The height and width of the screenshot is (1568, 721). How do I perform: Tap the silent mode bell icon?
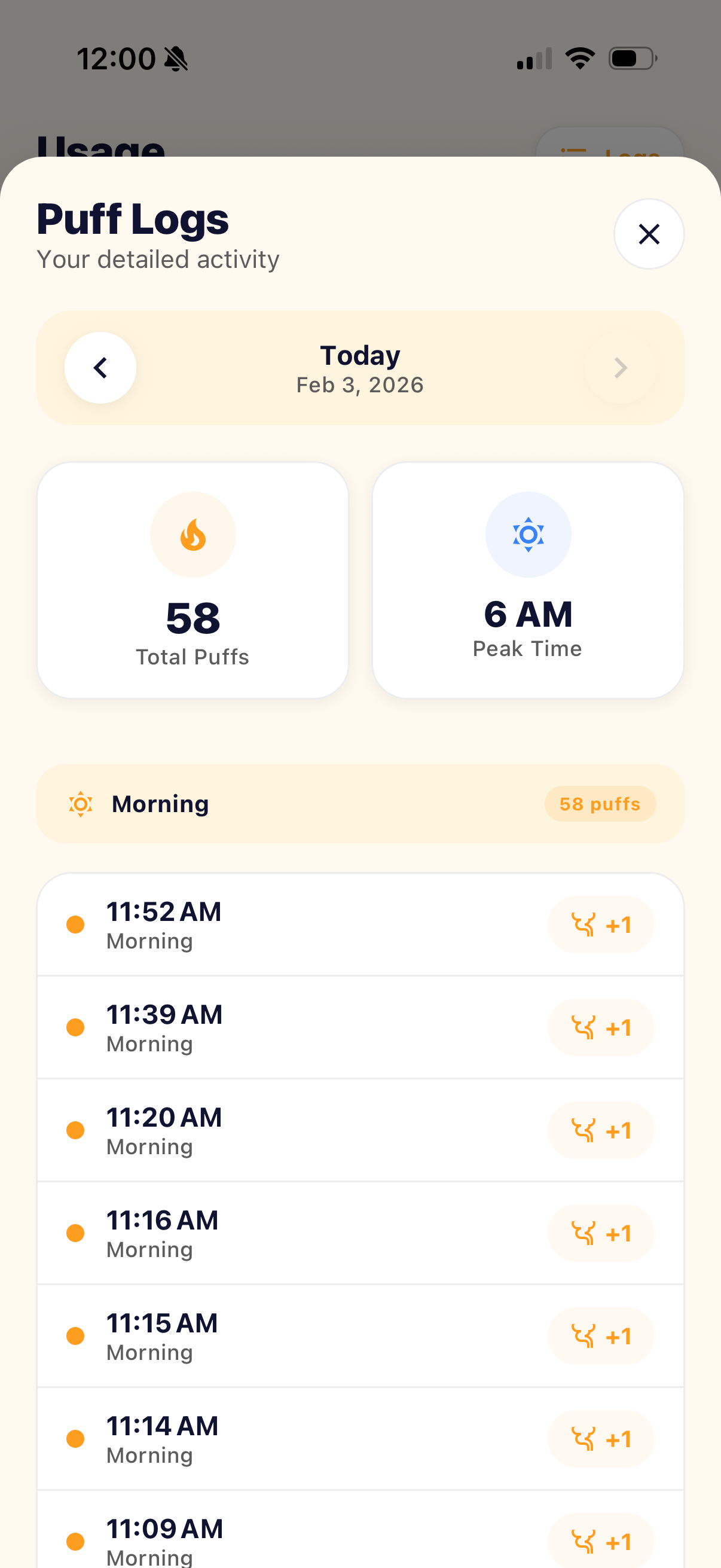click(176, 59)
